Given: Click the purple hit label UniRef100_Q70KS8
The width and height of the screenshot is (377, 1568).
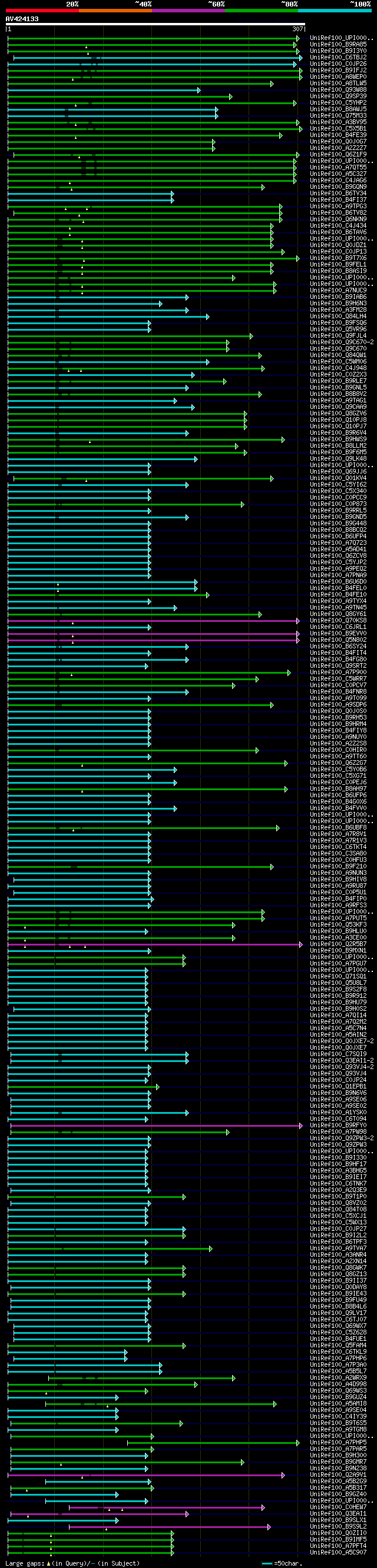Looking at the screenshot, I should [x=338, y=621].
